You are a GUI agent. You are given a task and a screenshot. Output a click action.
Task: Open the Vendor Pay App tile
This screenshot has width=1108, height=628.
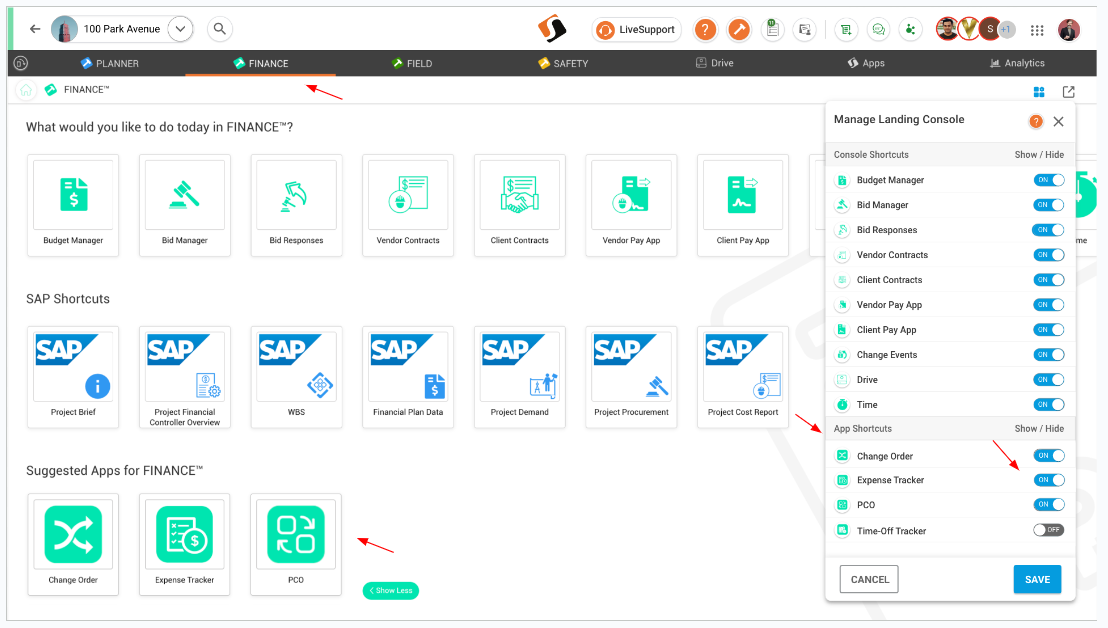click(631, 205)
